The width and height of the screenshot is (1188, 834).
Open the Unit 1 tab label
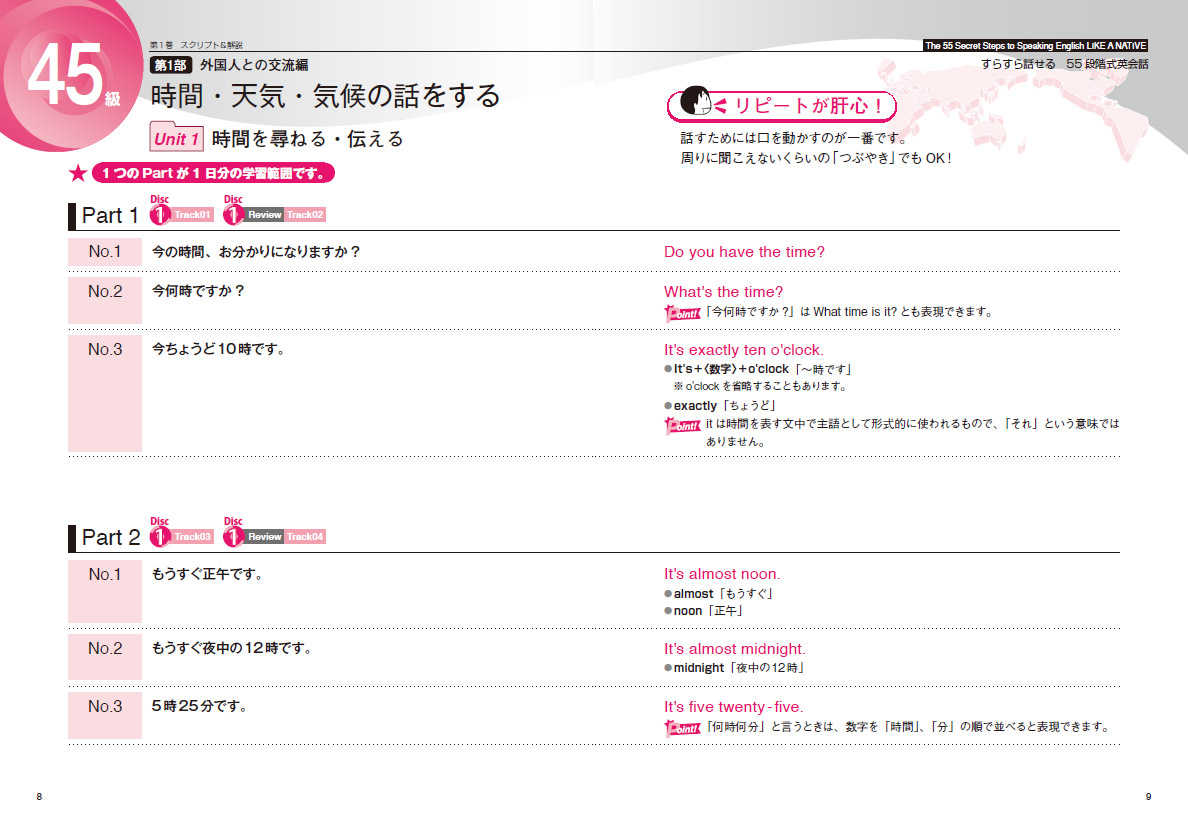(x=177, y=137)
